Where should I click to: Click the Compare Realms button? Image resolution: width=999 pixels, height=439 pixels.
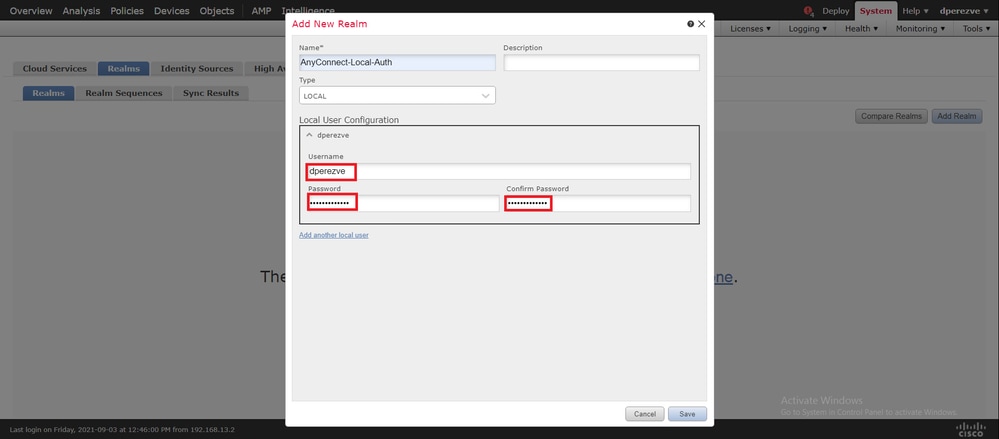891,116
